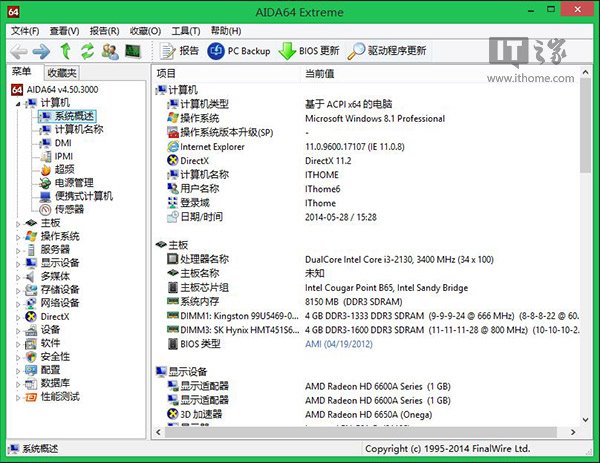600x463 pixels.
Task: Click the 项目 column header
Action: (226, 73)
